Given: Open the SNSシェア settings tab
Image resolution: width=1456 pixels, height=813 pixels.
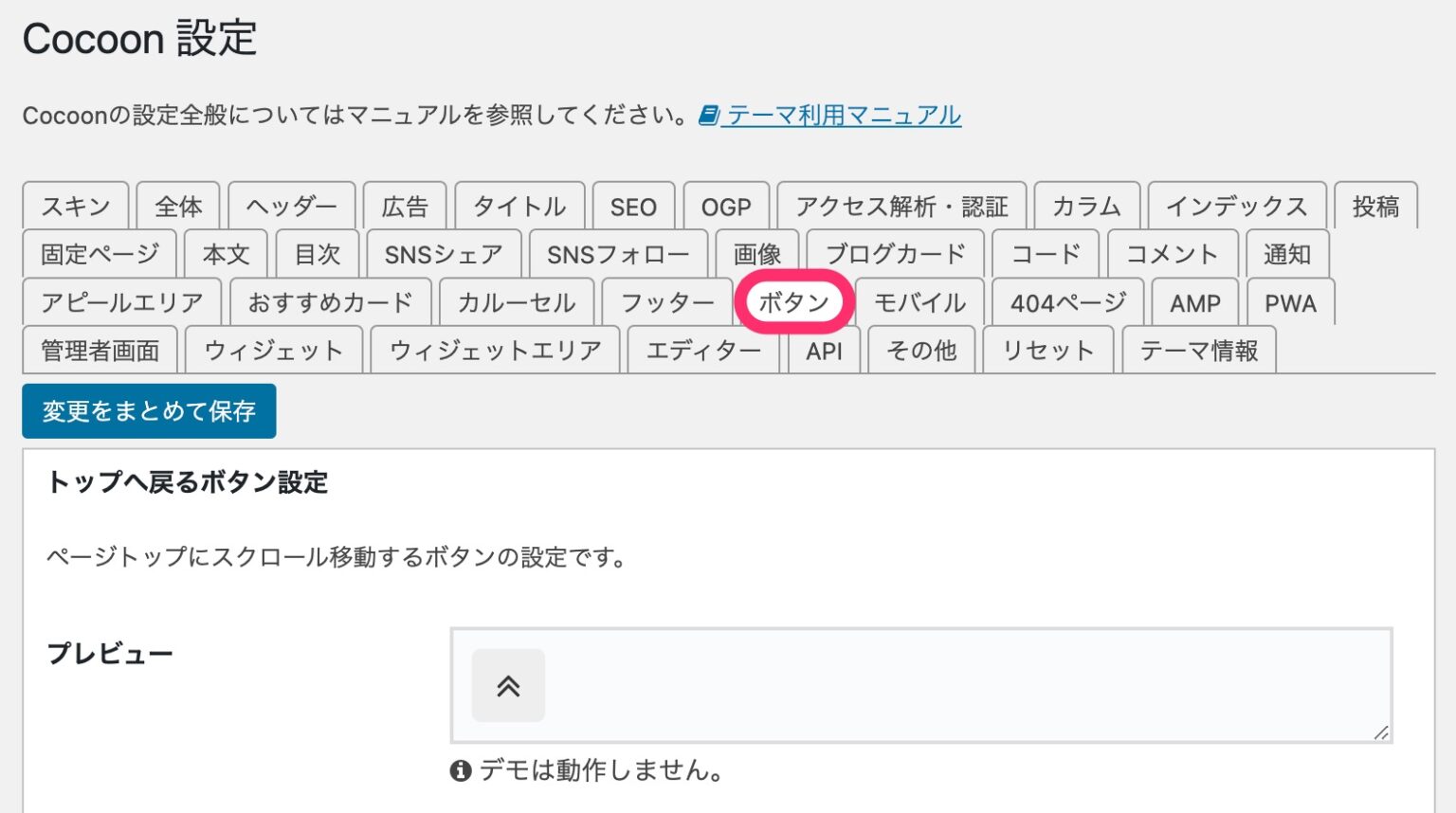Looking at the screenshot, I should point(442,253).
